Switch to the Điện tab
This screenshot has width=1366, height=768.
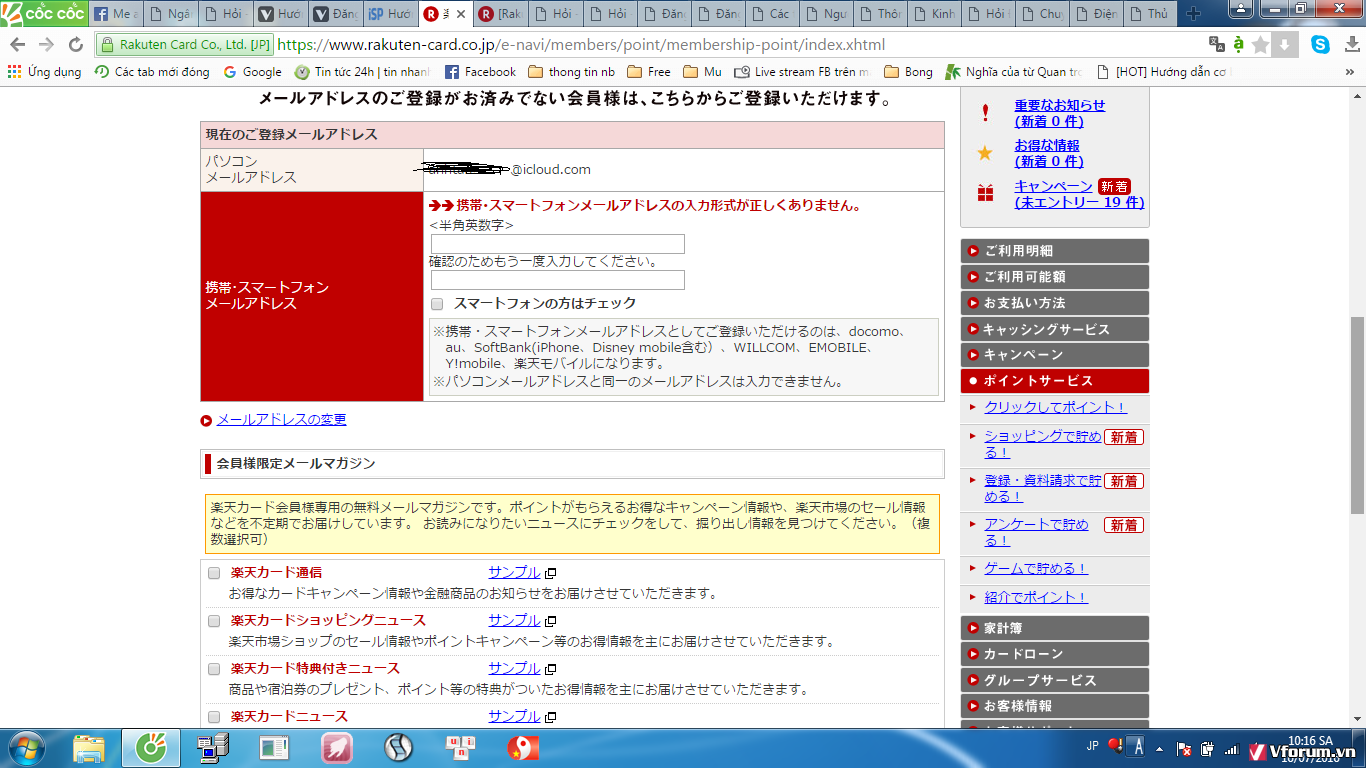(1097, 14)
